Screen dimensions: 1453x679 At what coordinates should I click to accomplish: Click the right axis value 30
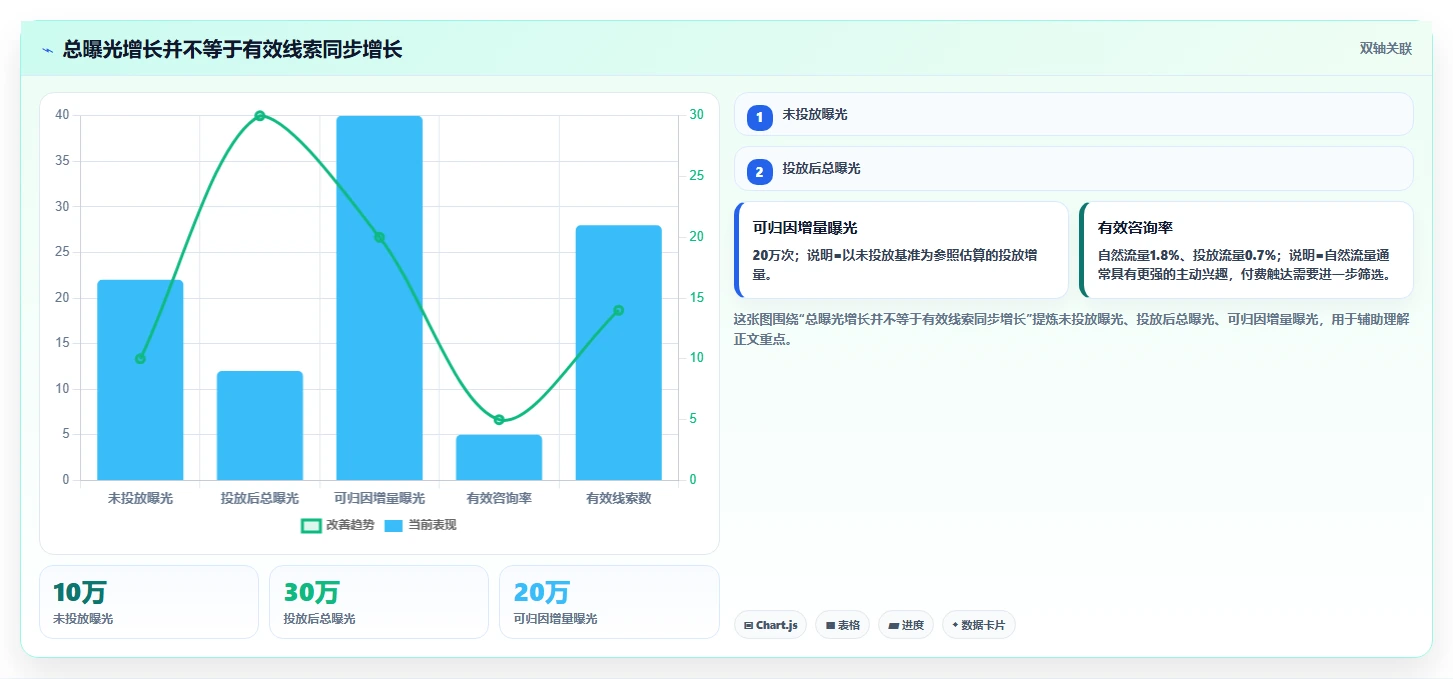tap(696, 115)
